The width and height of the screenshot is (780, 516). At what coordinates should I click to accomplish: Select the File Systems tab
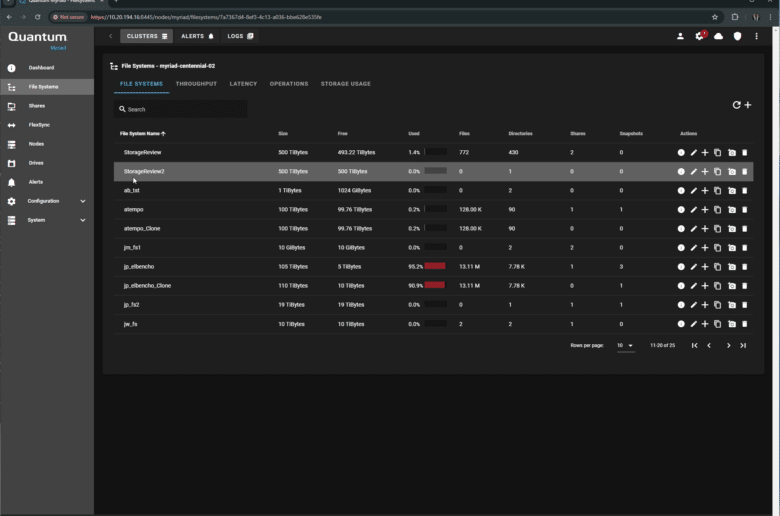141,84
